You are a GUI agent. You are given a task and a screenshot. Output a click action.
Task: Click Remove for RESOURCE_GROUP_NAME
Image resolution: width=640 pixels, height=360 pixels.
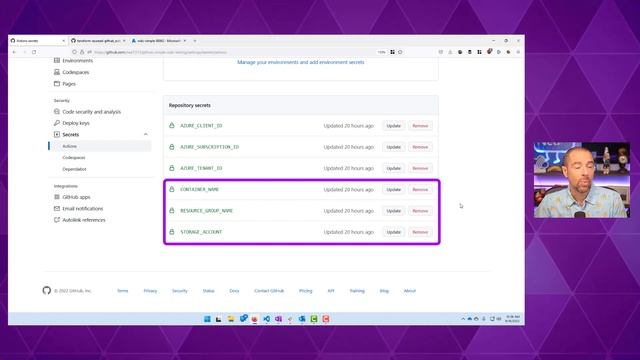420,211
